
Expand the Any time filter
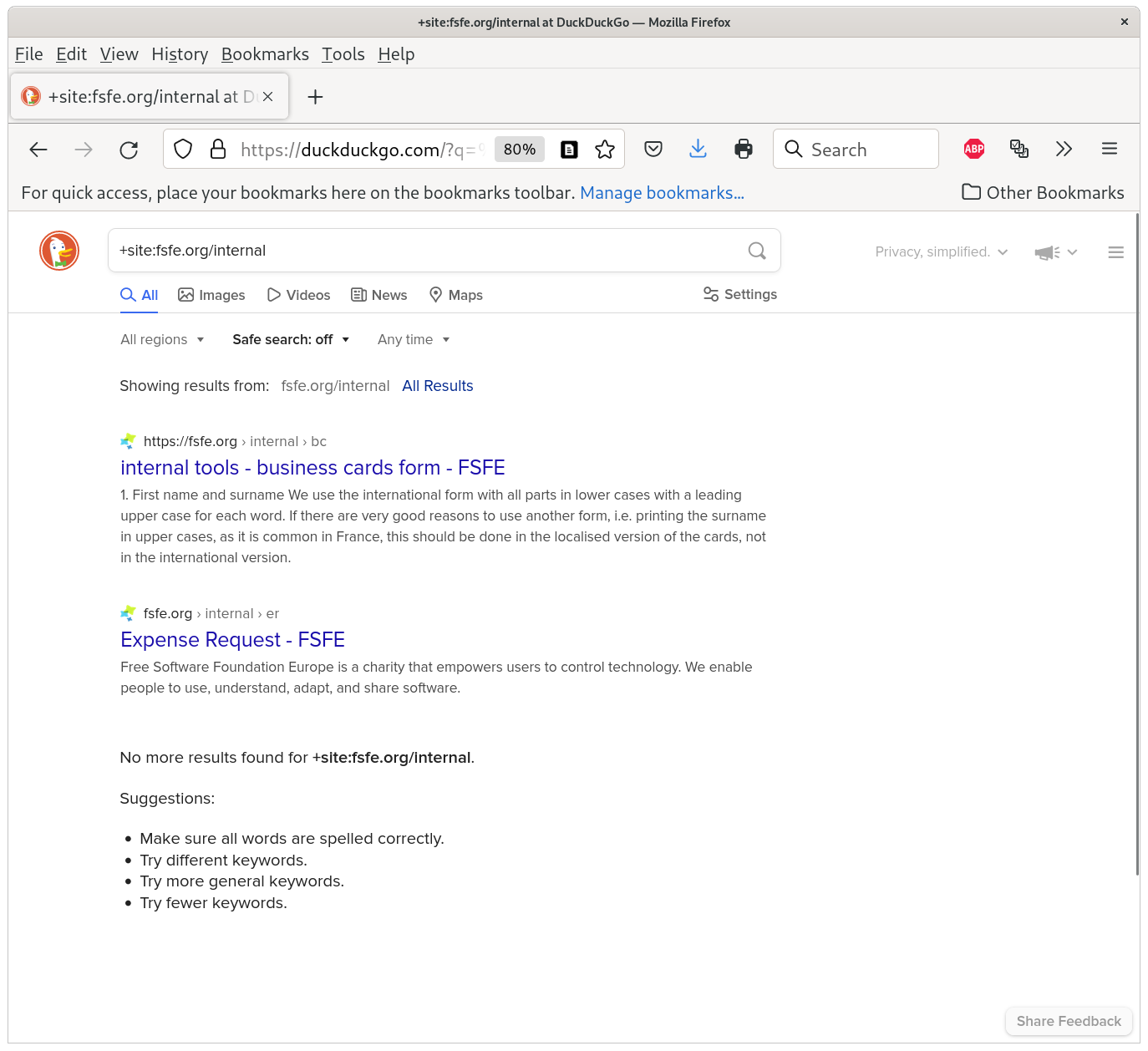(x=414, y=339)
